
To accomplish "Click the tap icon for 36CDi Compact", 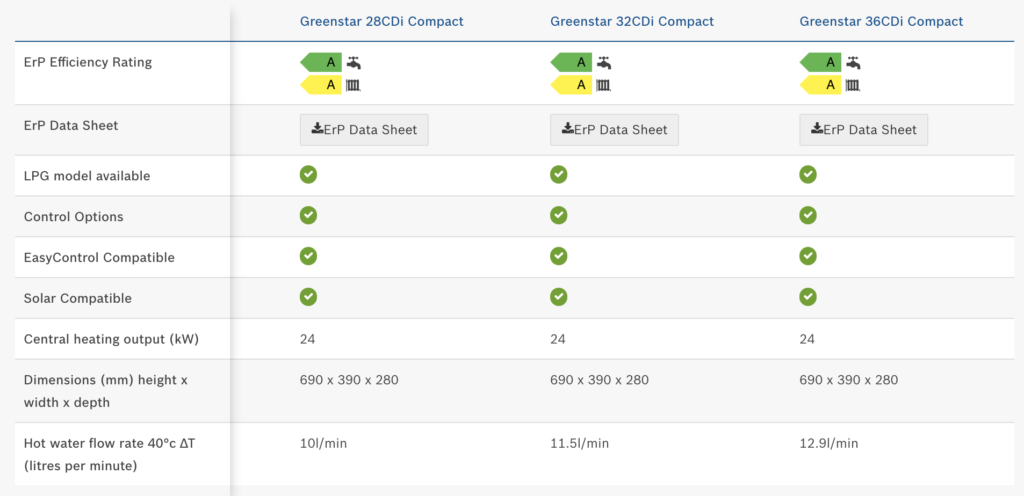I will click(x=853, y=63).
